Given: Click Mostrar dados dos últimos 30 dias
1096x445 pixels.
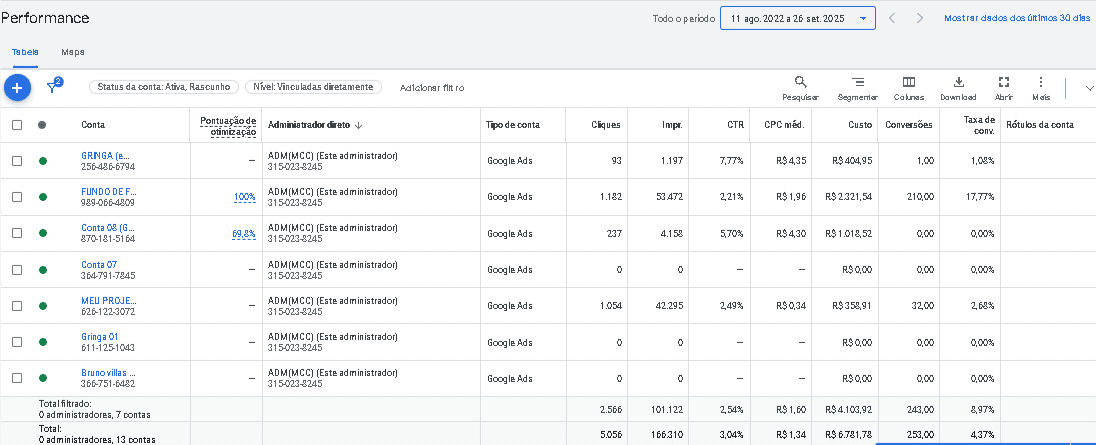Looking at the screenshot, I should click(1016, 18).
